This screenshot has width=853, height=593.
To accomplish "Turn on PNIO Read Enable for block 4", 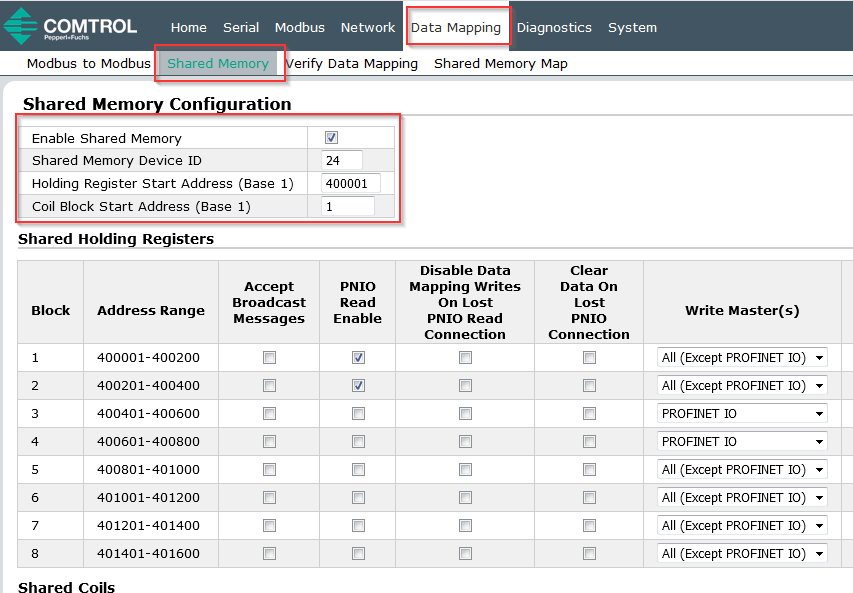I will coord(358,441).
